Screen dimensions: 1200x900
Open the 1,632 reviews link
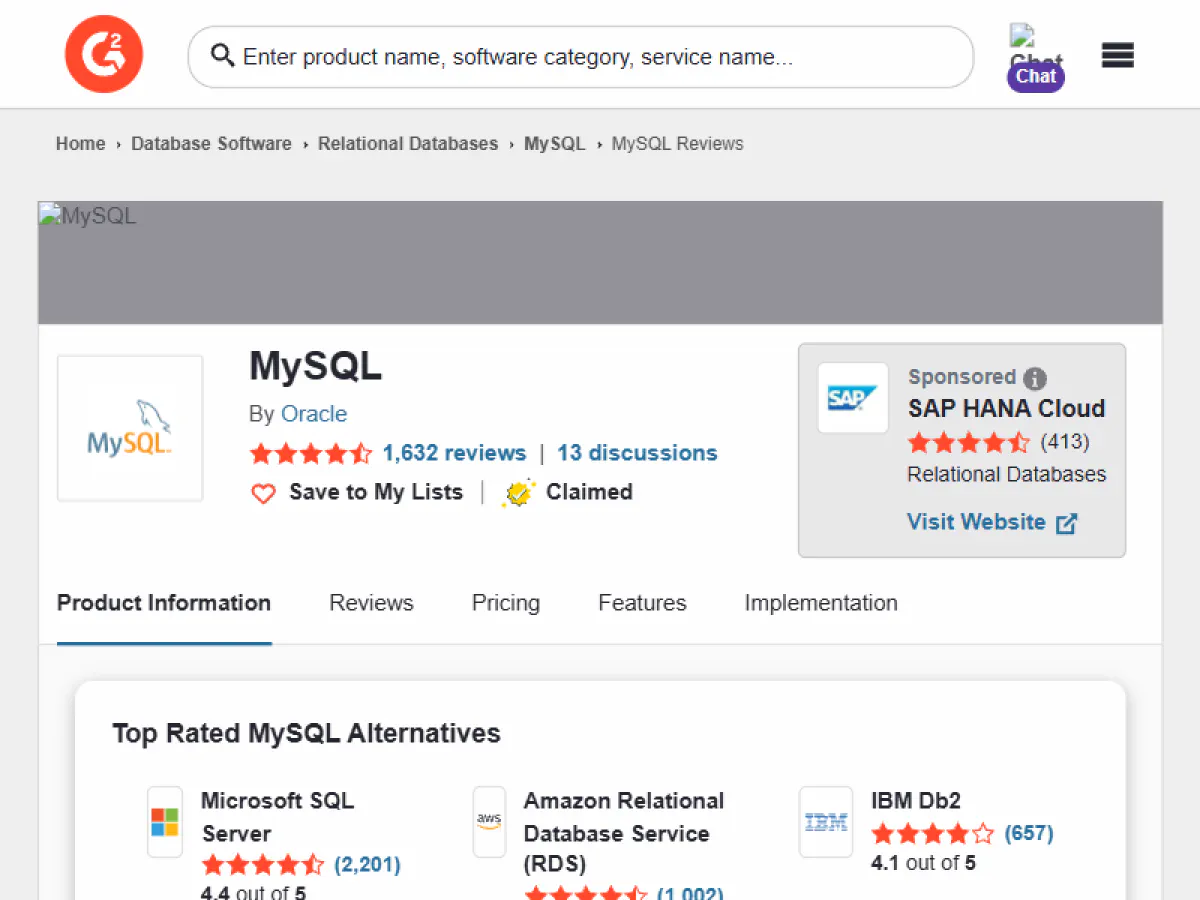pyautogui.click(x=454, y=453)
